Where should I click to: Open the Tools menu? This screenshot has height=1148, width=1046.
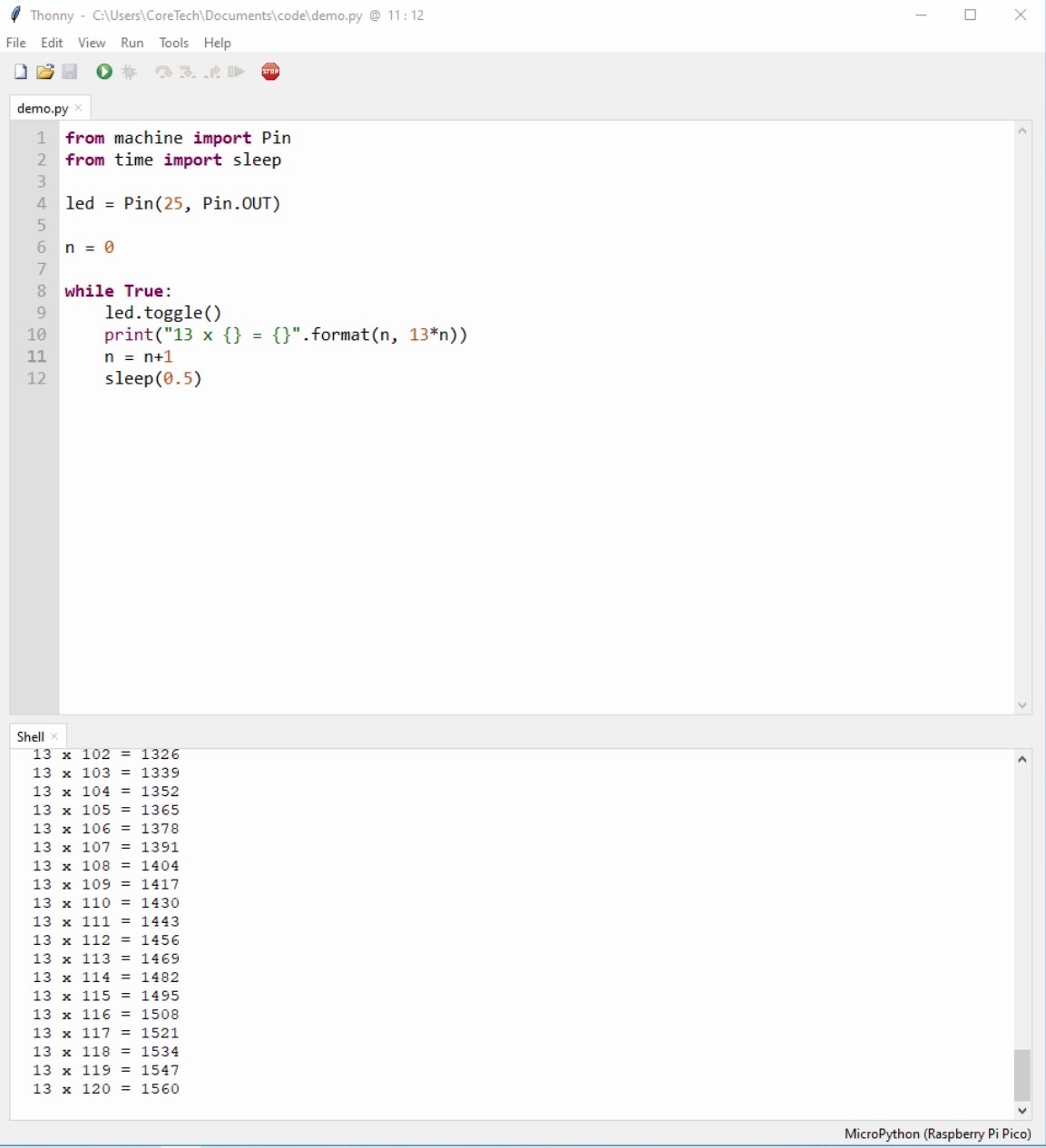[x=173, y=43]
